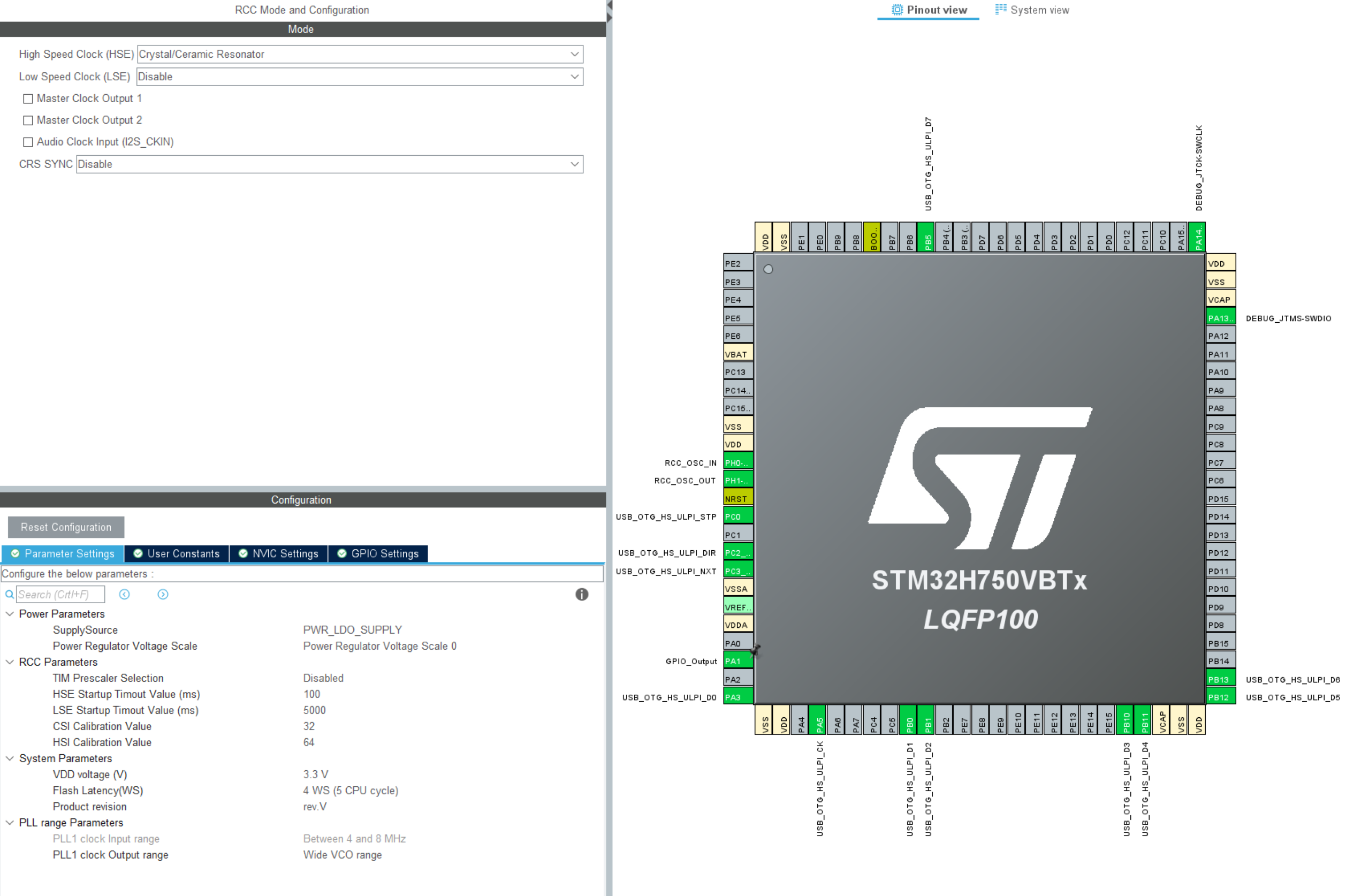Click Power Regulator Voltage Scale 0 value
The width and height of the screenshot is (1346, 896).
pos(379,646)
